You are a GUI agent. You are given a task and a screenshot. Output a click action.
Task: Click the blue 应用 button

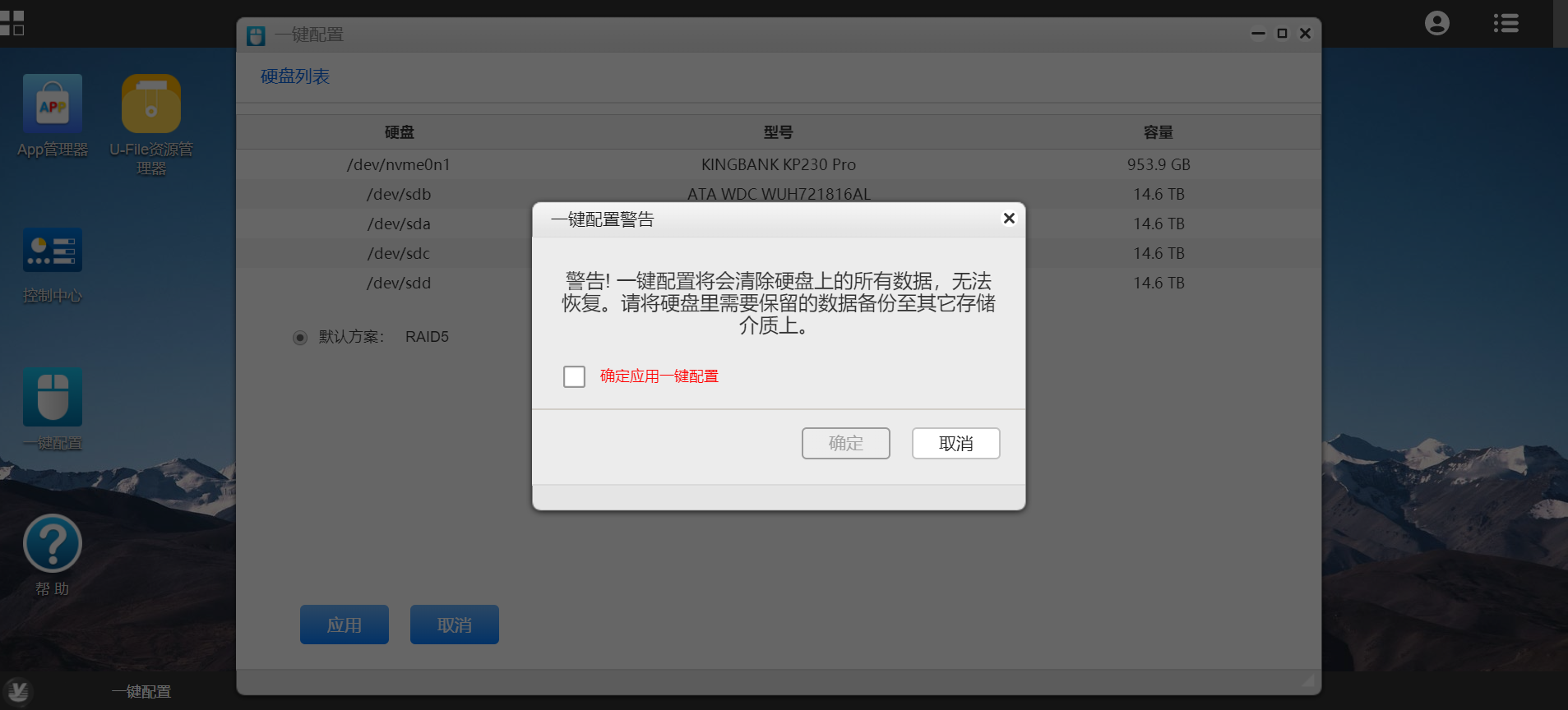345,625
